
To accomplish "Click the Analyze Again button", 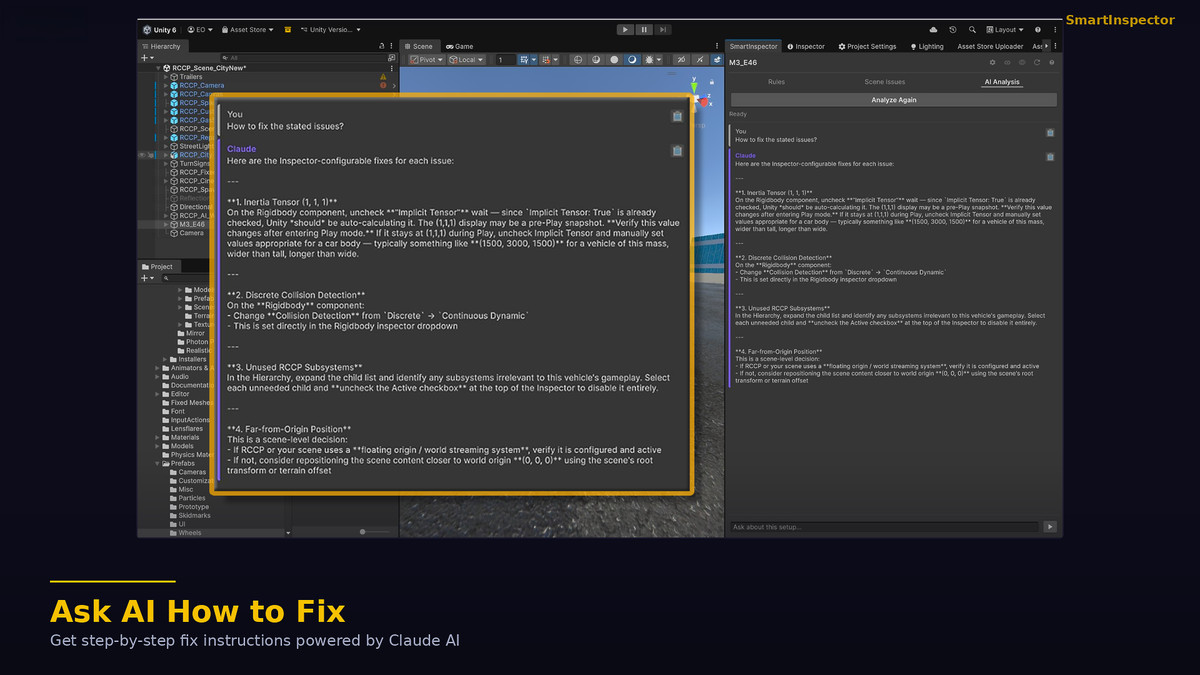I will click(893, 100).
